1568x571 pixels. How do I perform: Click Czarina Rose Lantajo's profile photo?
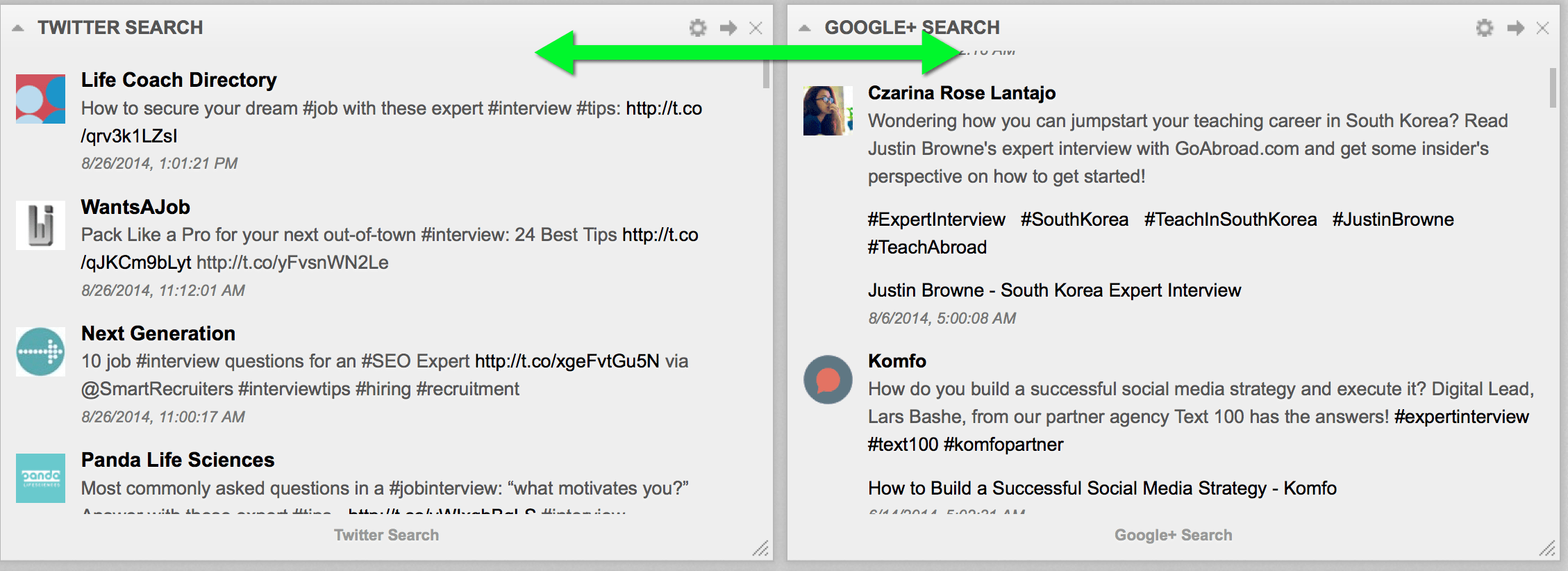click(828, 110)
